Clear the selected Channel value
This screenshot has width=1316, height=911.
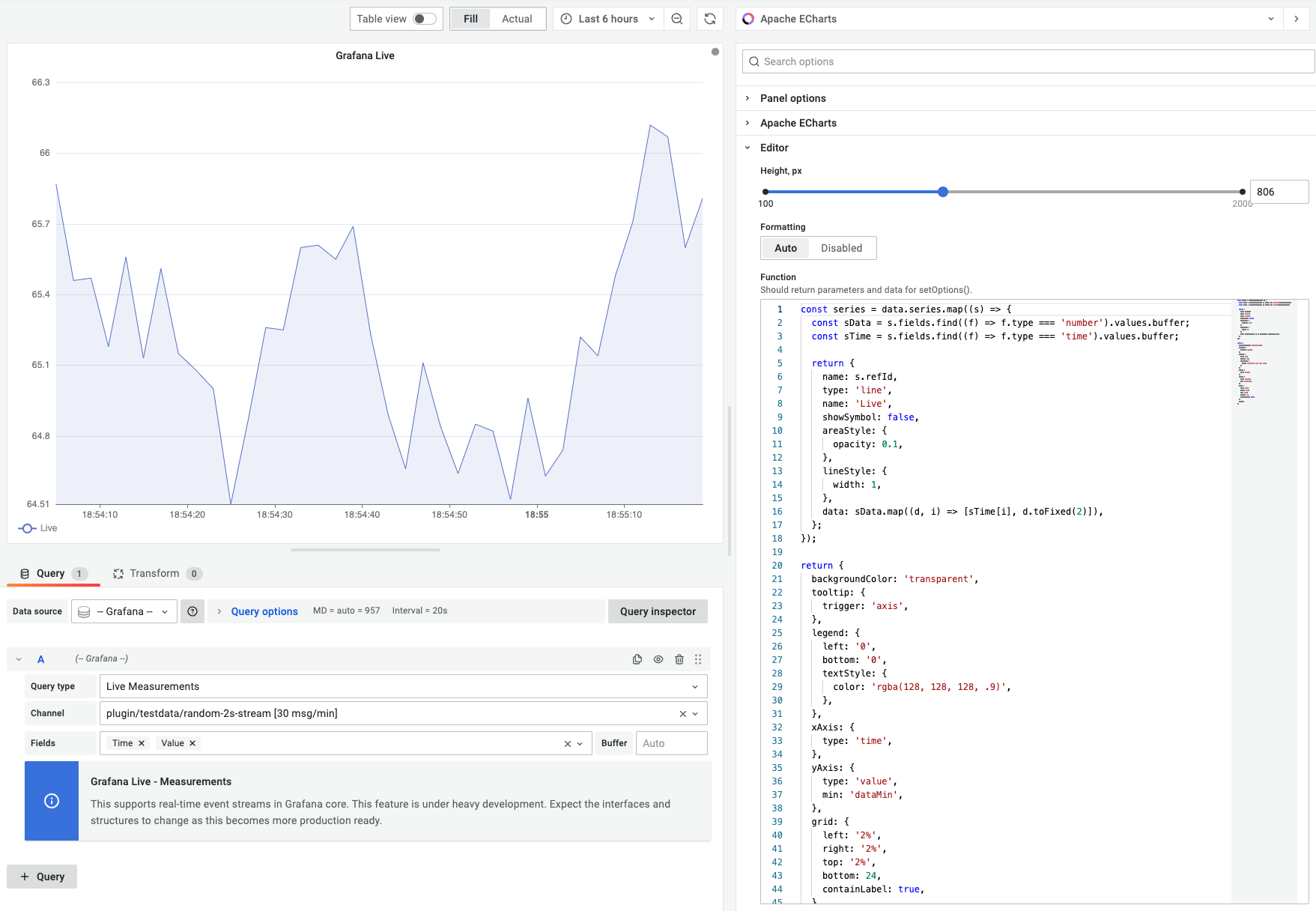point(683,714)
